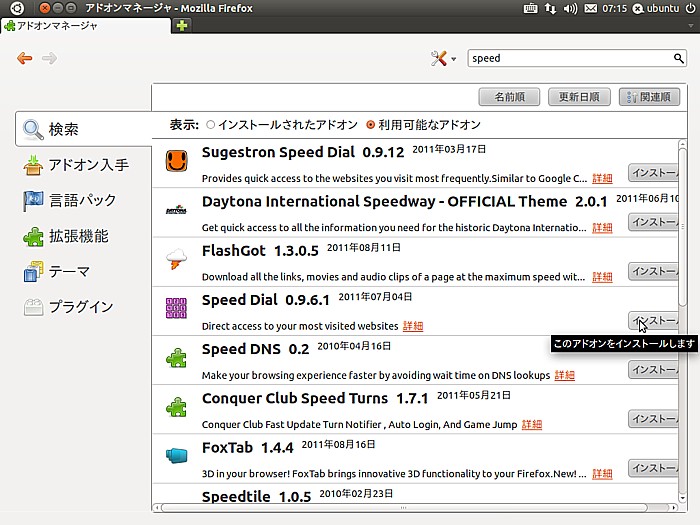Select the Speedtile 1.0.5 addon title
Viewport: 700px width, 525px height.
click(x=256, y=496)
